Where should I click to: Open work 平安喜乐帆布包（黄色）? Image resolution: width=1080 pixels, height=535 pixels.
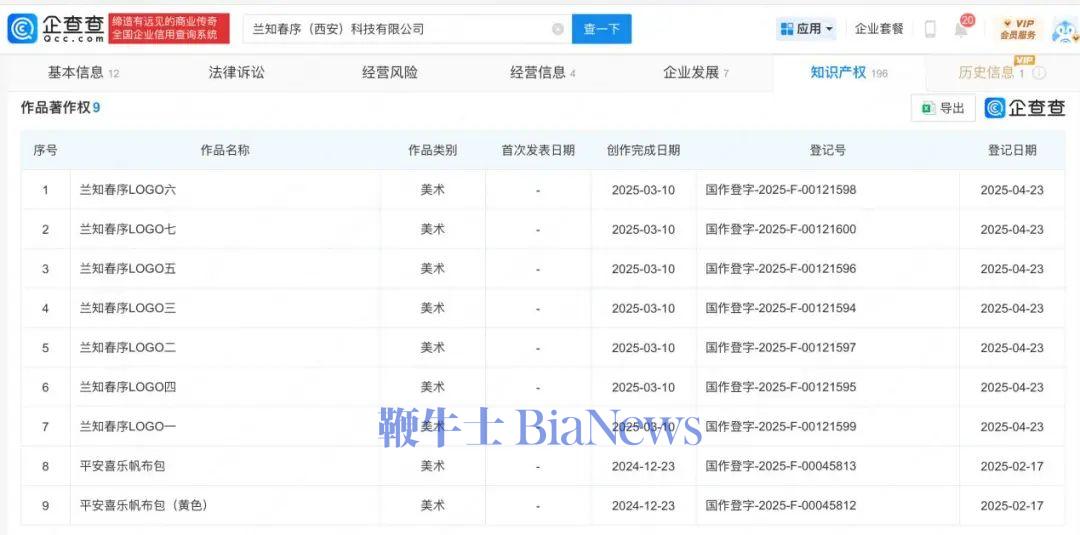click(x=144, y=505)
